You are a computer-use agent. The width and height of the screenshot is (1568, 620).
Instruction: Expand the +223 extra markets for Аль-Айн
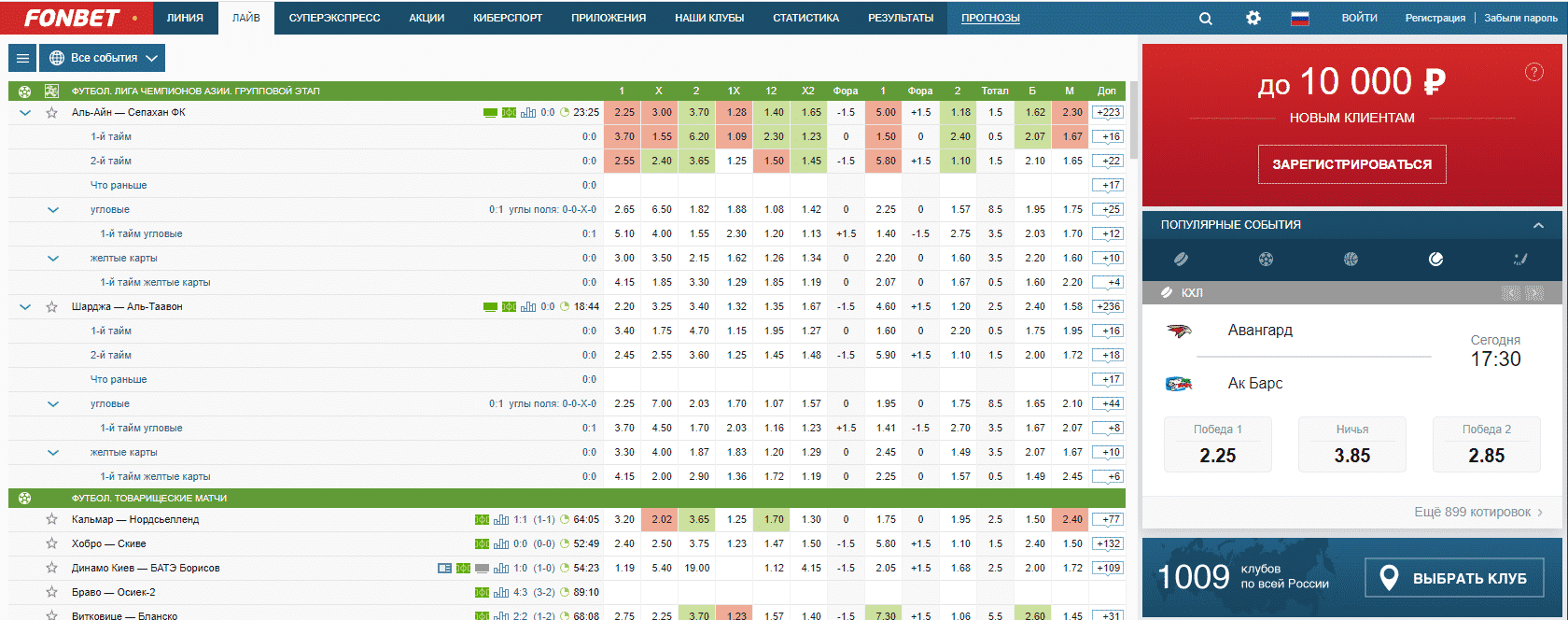(x=1108, y=113)
